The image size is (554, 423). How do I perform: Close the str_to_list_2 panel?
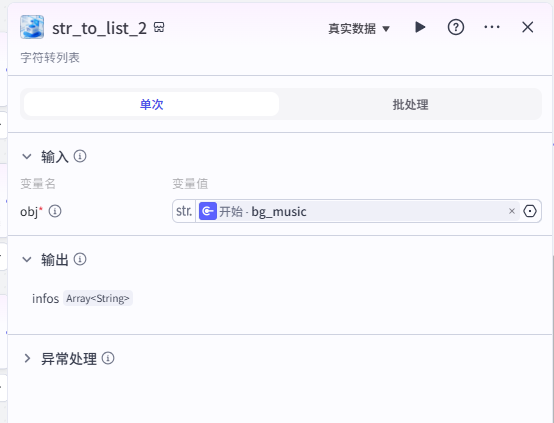[x=528, y=27]
